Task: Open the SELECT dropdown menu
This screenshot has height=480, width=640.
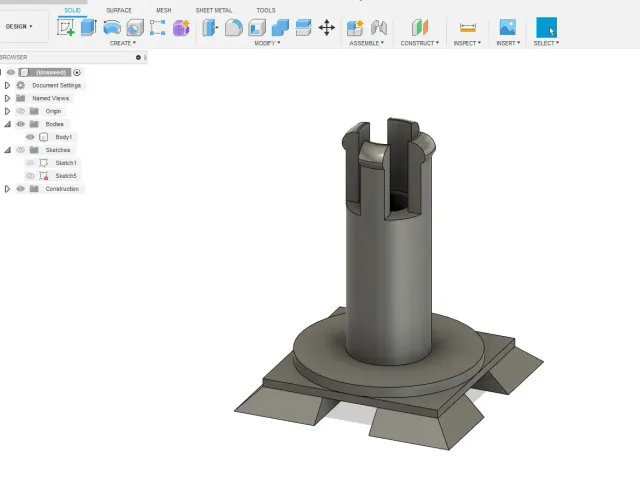Action: pyautogui.click(x=546, y=43)
